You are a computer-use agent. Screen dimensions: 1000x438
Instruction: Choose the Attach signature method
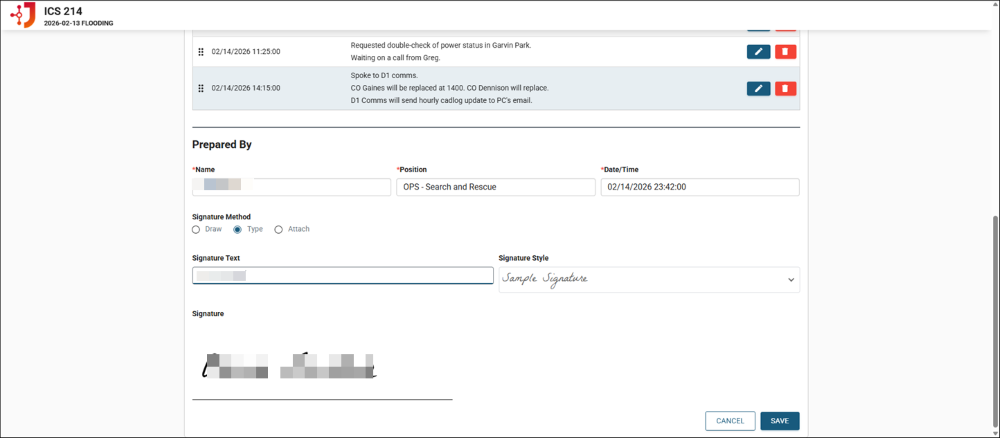279,229
